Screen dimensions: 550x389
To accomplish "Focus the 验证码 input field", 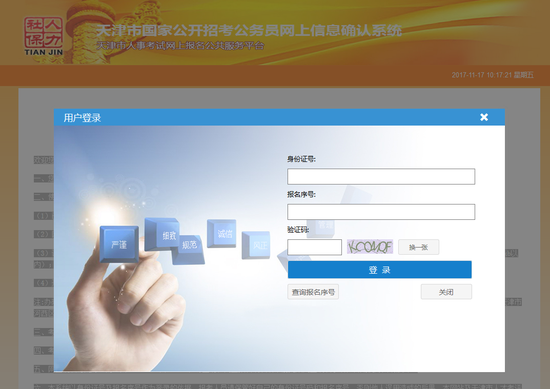I will coord(314,247).
